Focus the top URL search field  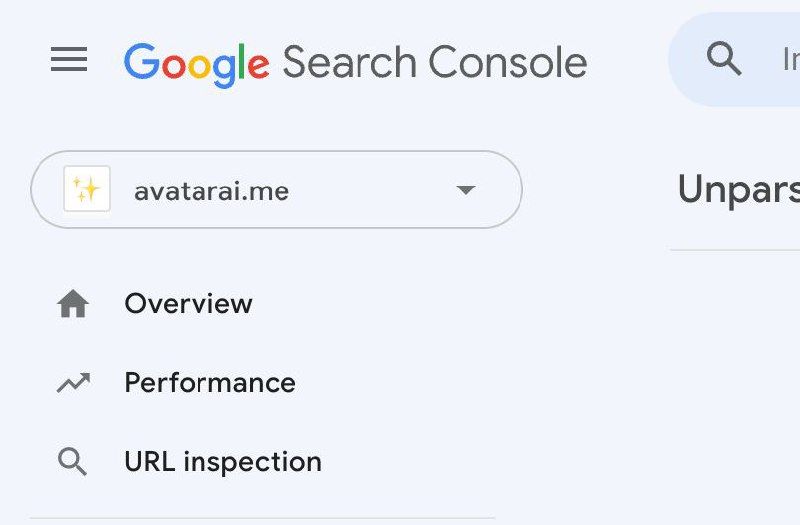[x=770, y=60]
